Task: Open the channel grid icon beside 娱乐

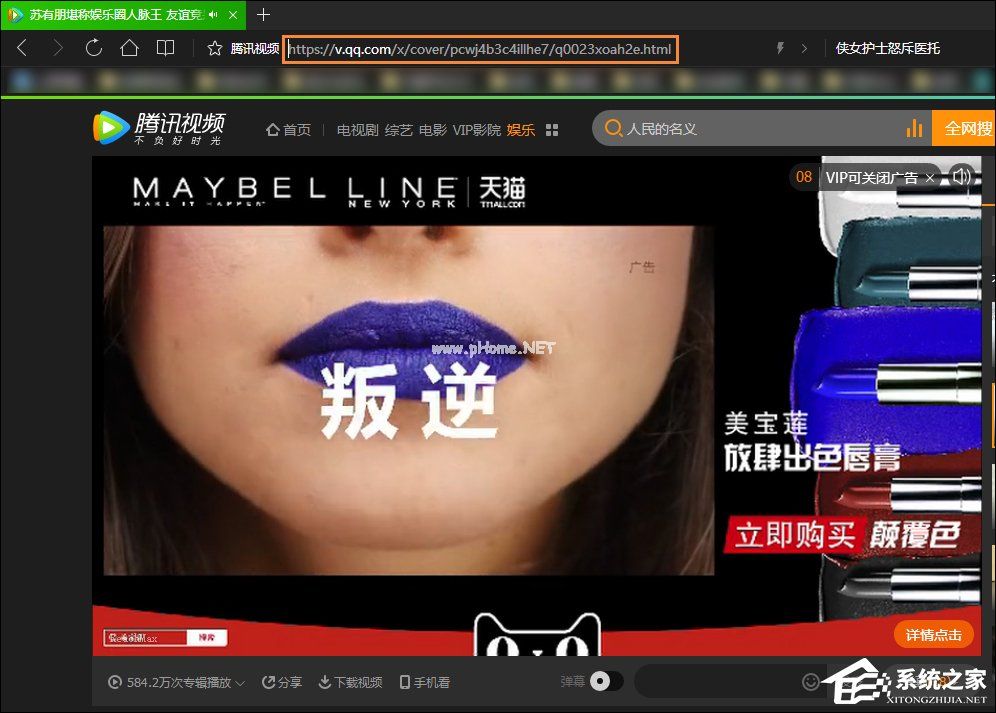Action: tap(551, 129)
